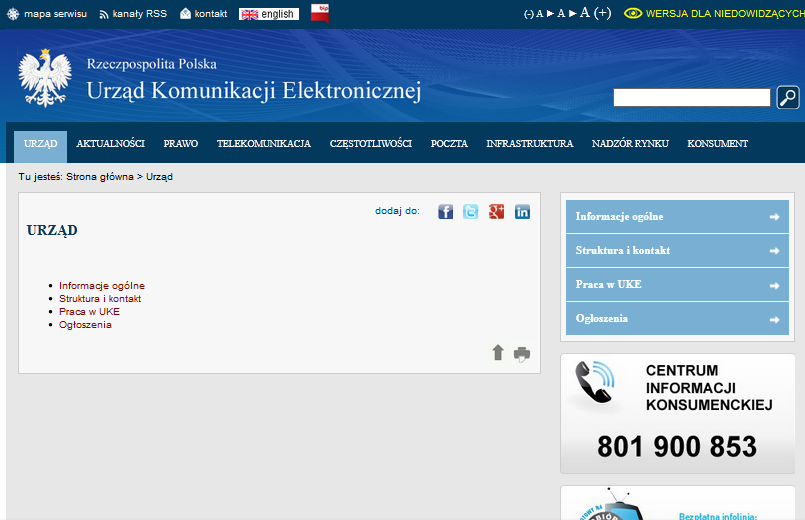Decrease font size with (-) A
Viewport: 805px width, 520px height.
click(533, 14)
